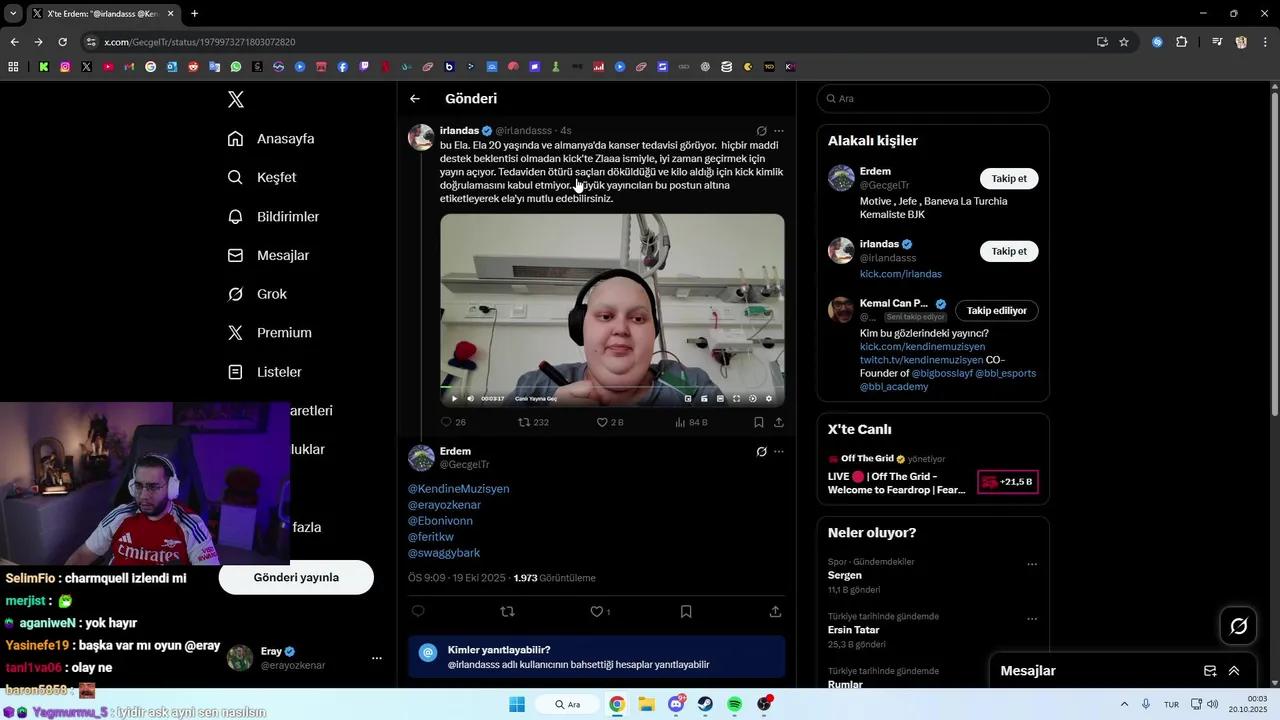Bookmark this page with star icon

(1124, 42)
